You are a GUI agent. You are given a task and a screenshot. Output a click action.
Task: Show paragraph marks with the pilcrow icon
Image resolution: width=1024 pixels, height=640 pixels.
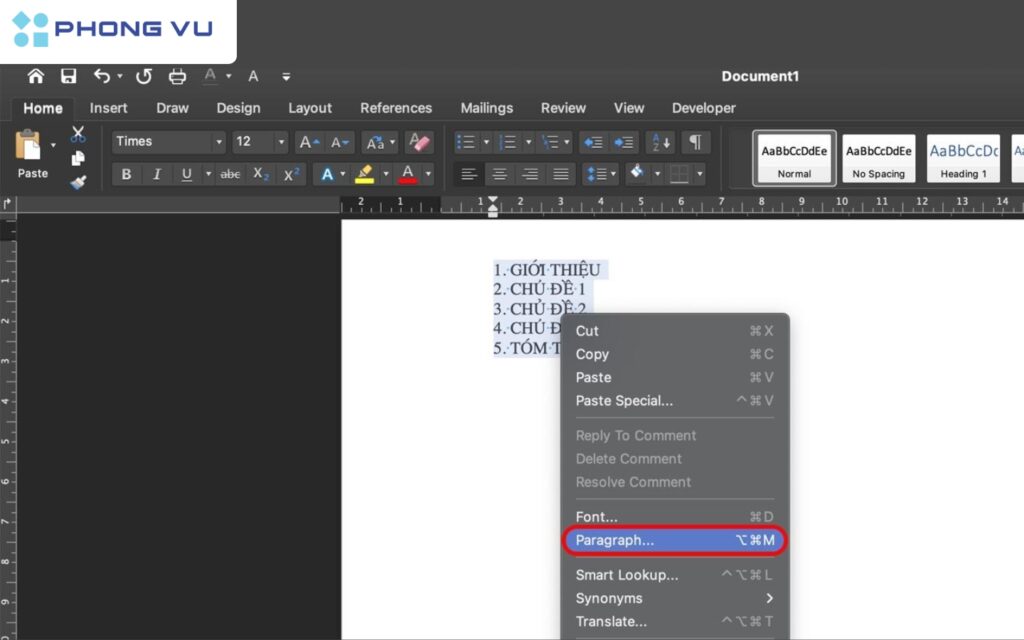click(x=695, y=141)
